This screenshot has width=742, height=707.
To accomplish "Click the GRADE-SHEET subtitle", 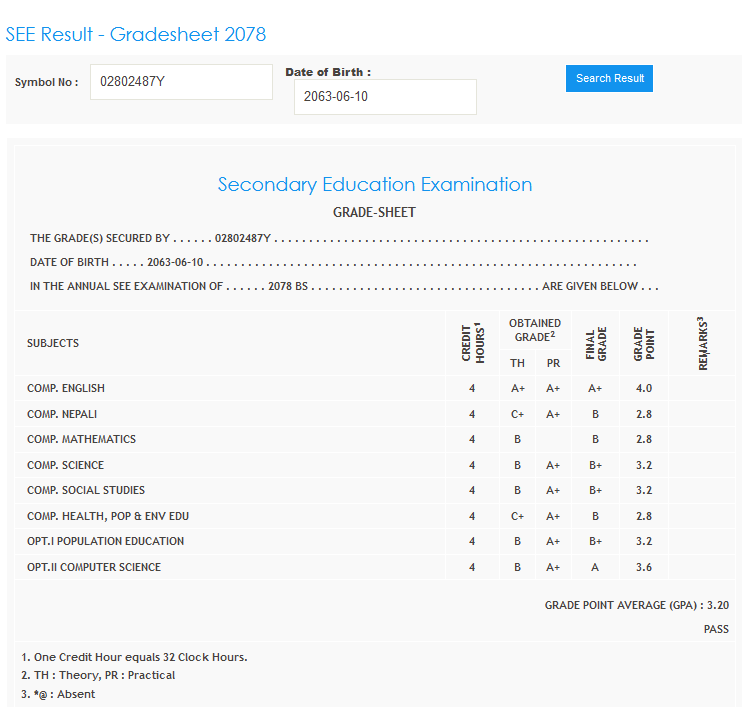I will pos(374,212).
